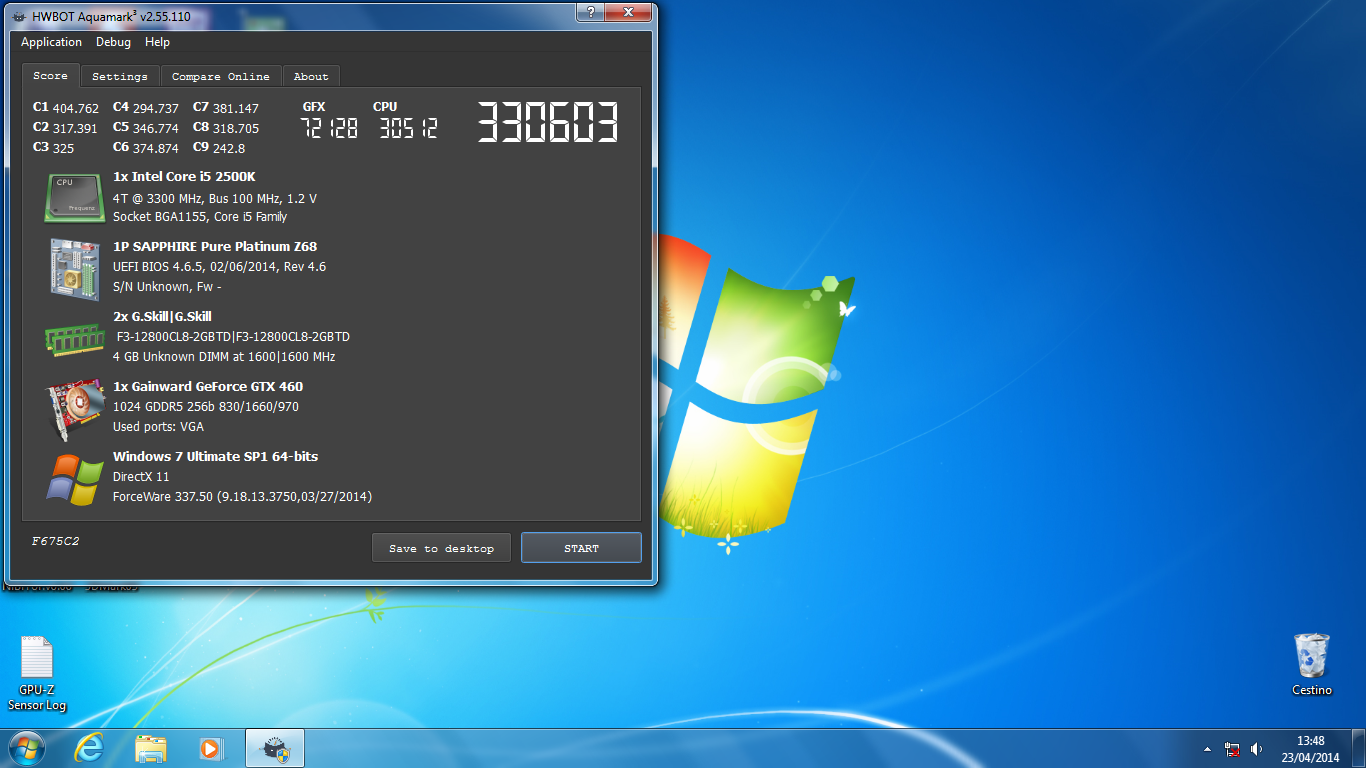Click the C1 value 404.762
1366x768 pixels.
[x=76, y=108]
